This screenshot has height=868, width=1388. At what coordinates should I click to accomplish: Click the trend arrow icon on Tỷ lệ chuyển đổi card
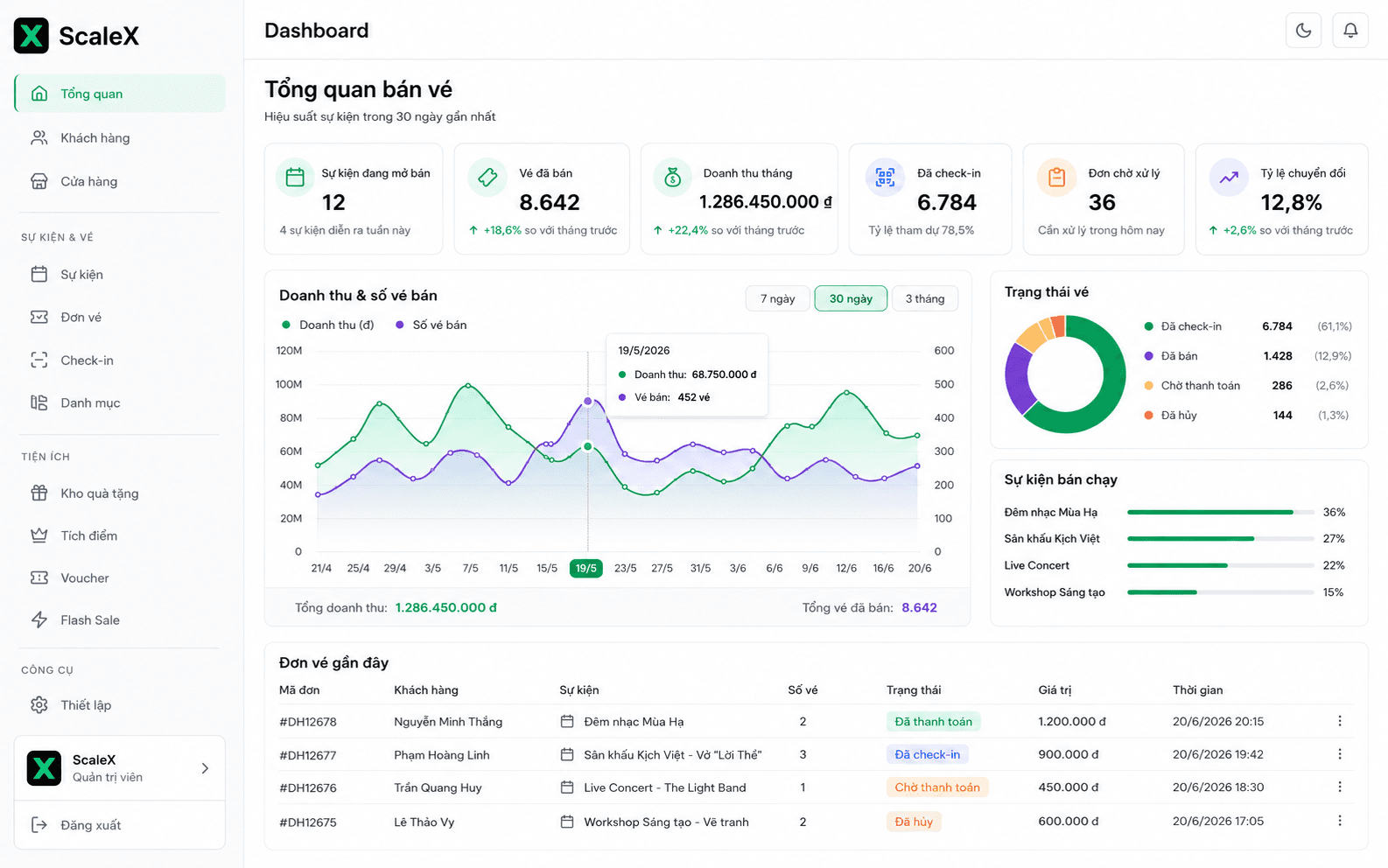(1229, 178)
